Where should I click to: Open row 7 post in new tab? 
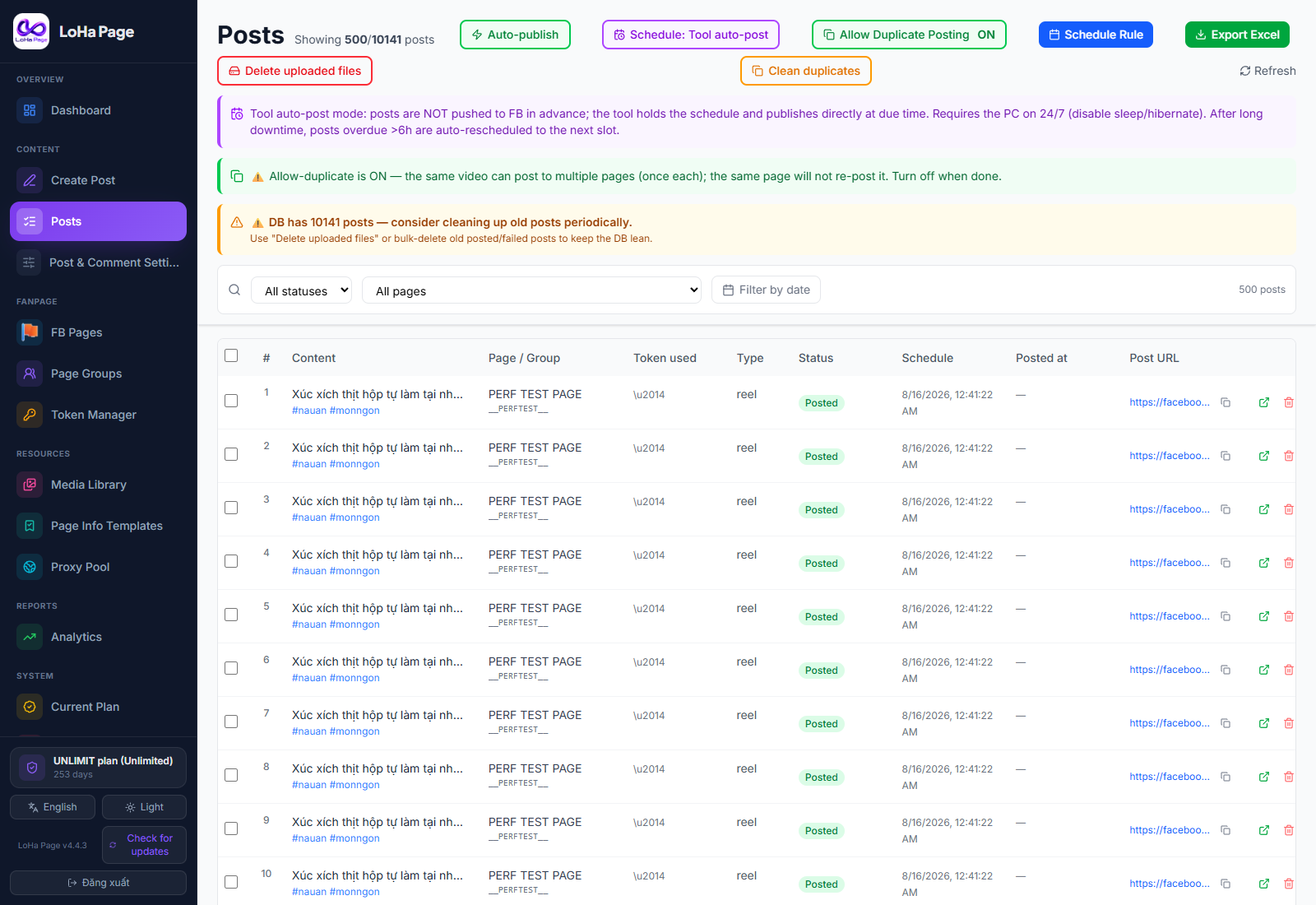[x=1264, y=723]
